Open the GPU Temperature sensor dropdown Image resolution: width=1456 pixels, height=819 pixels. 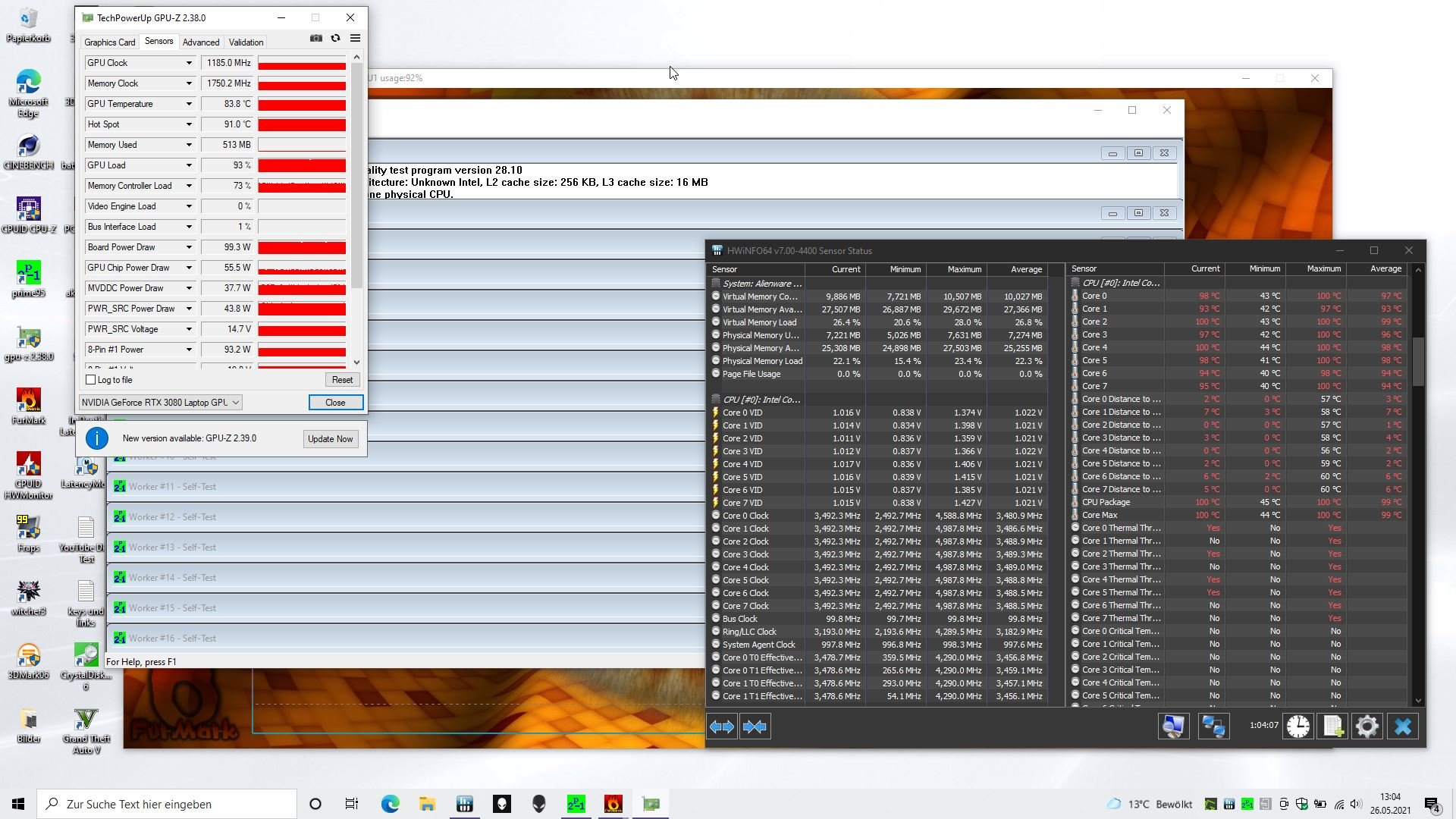189,104
